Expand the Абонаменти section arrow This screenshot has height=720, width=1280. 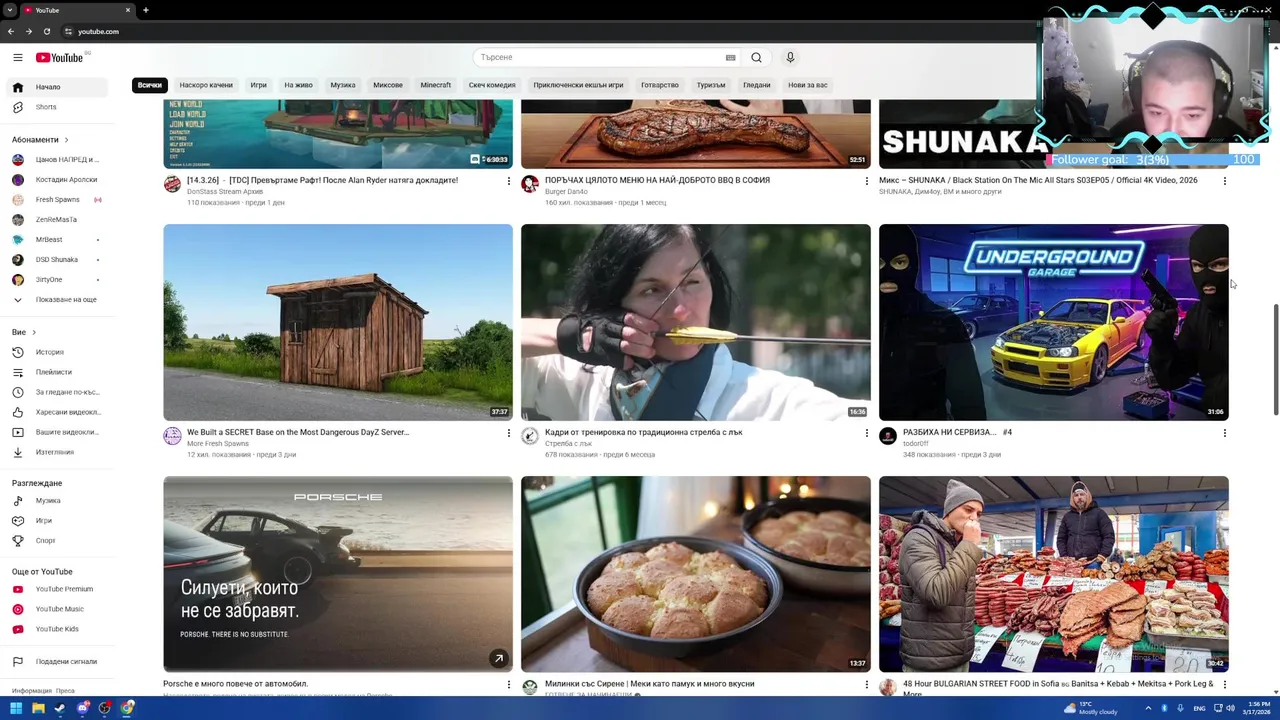tap(67, 140)
